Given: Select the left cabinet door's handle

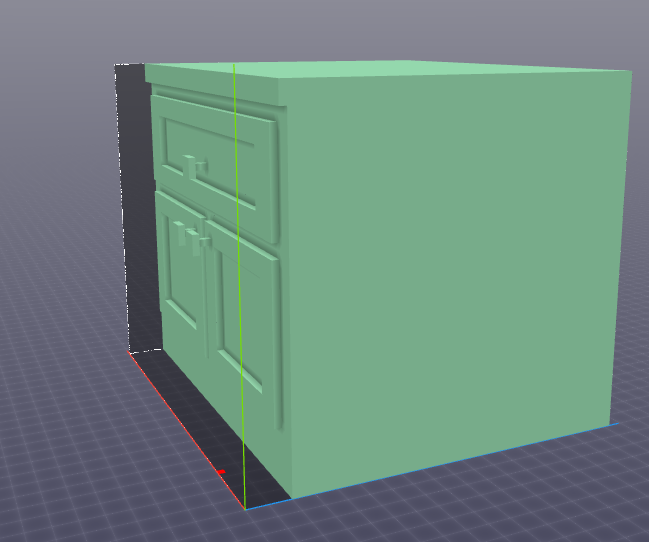Looking at the screenshot, I should [x=185, y=234].
